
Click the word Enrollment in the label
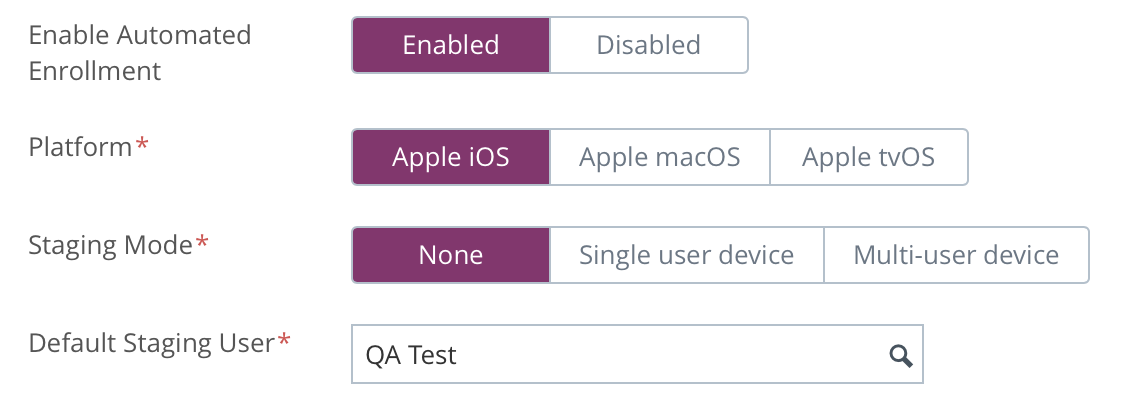click(95, 72)
